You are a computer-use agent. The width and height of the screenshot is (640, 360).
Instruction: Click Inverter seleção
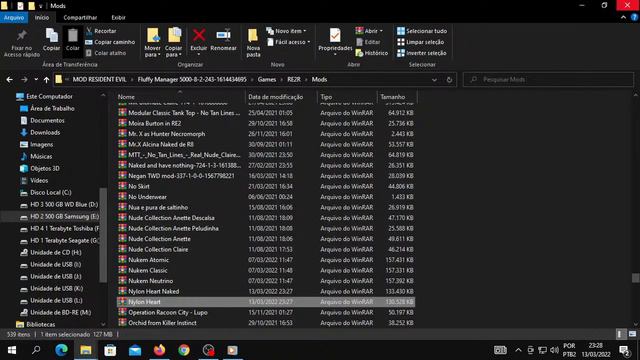coord(422,53)
